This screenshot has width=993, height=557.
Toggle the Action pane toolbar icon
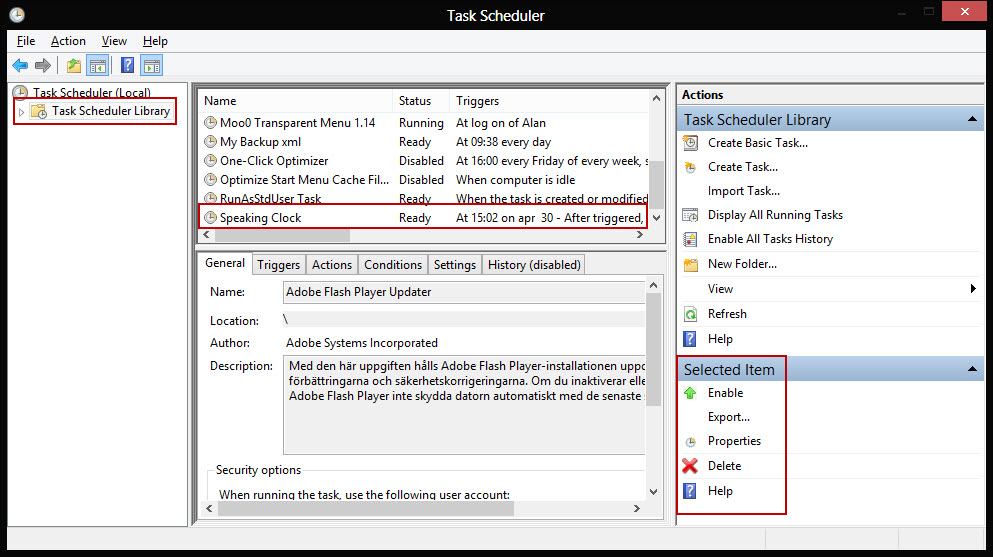pyautogui.click(x=152, y=65)
